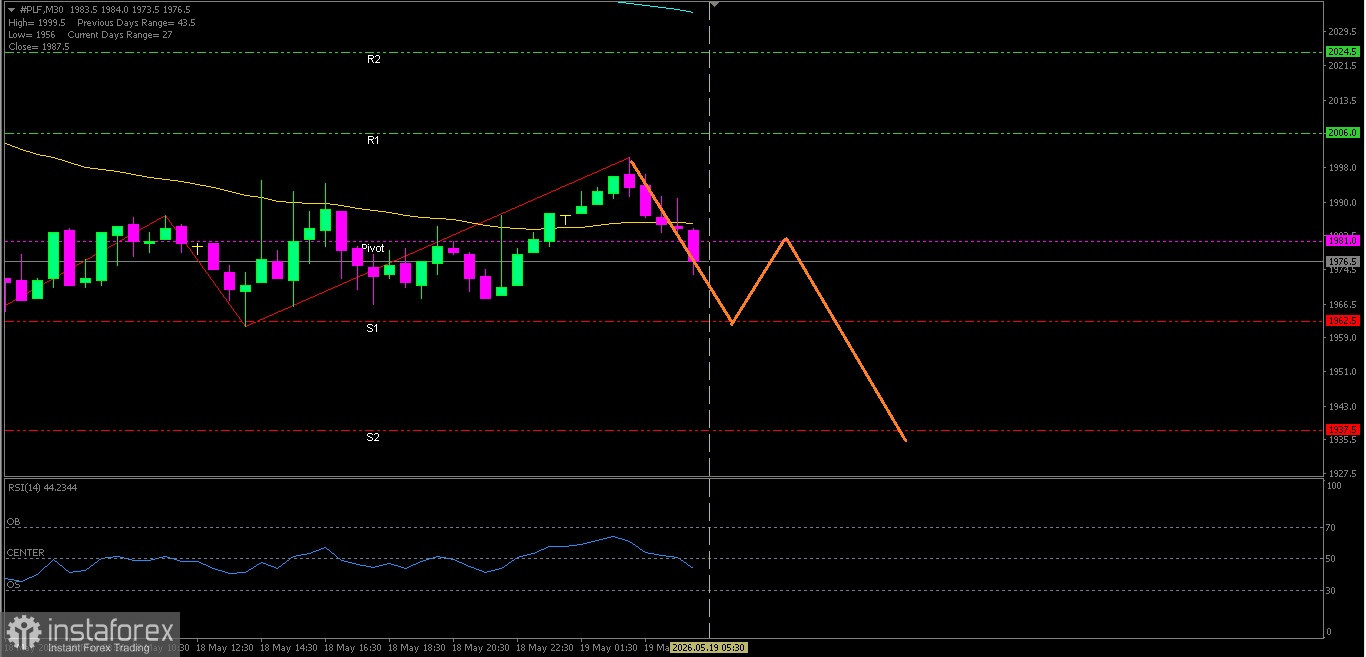Click the 1951.0 price scale value
Image resolution: width=1366 pixels, height=657 pixels.
[1341, 372]
